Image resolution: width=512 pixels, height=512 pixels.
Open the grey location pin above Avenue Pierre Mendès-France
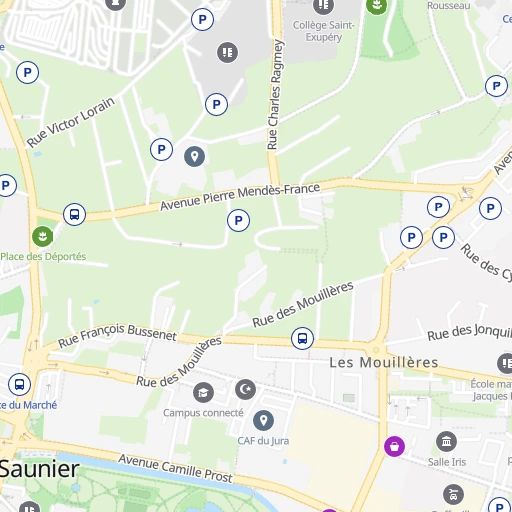click(x=195, y=156)
